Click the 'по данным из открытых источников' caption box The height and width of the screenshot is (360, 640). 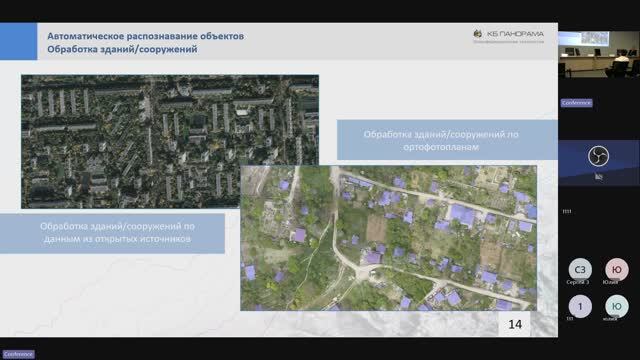point(112,233)
